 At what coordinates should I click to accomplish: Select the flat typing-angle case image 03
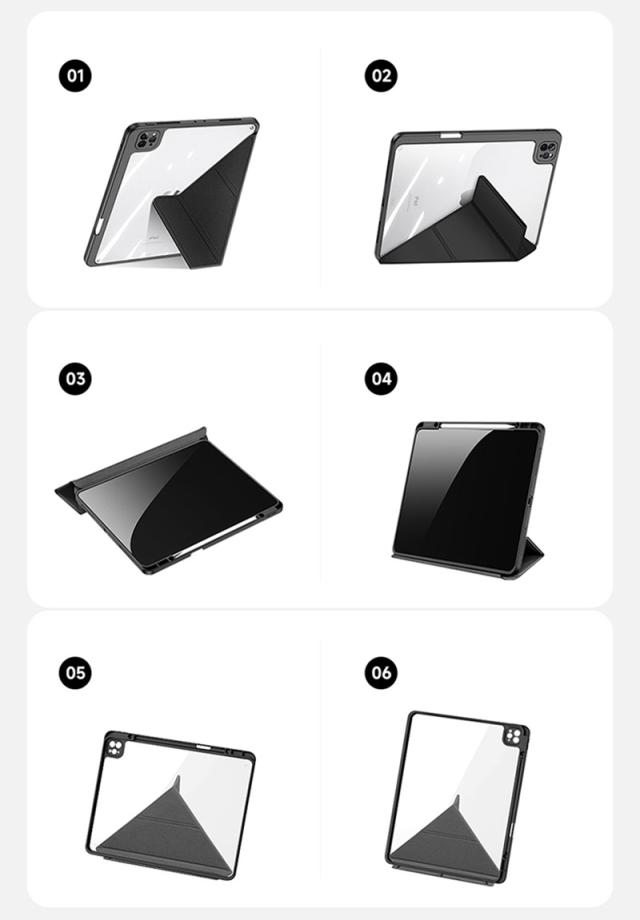[x=169, y=500]
